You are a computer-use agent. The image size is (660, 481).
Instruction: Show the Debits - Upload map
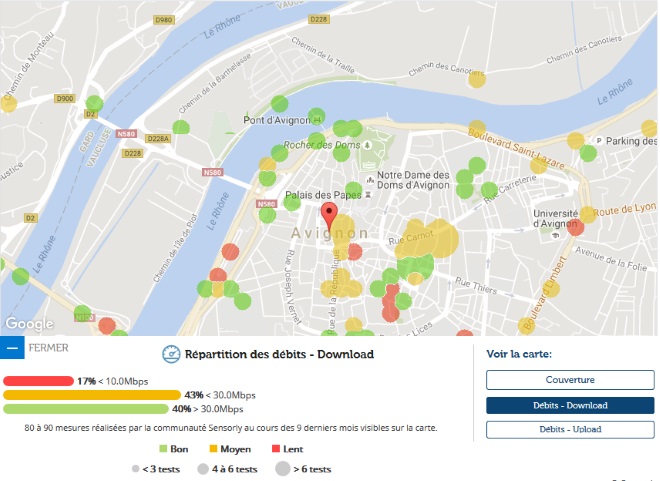[x=570, y=429]
